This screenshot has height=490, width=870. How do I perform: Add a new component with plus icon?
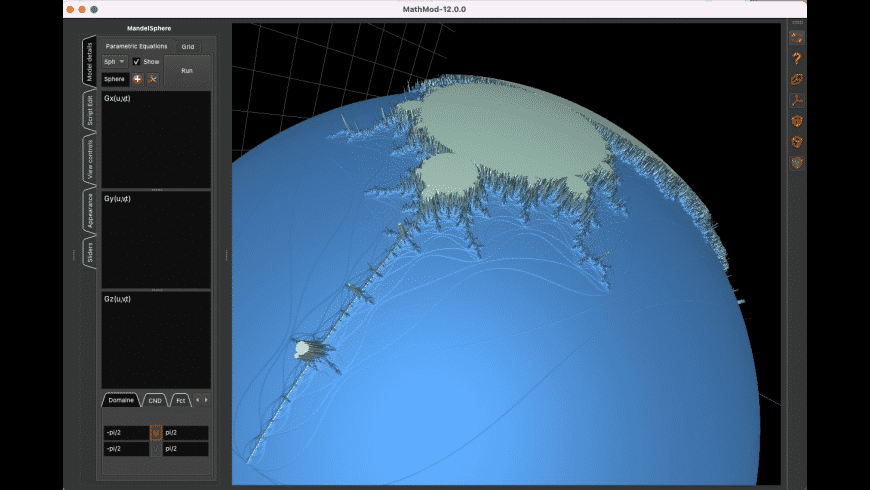(137, 79)
